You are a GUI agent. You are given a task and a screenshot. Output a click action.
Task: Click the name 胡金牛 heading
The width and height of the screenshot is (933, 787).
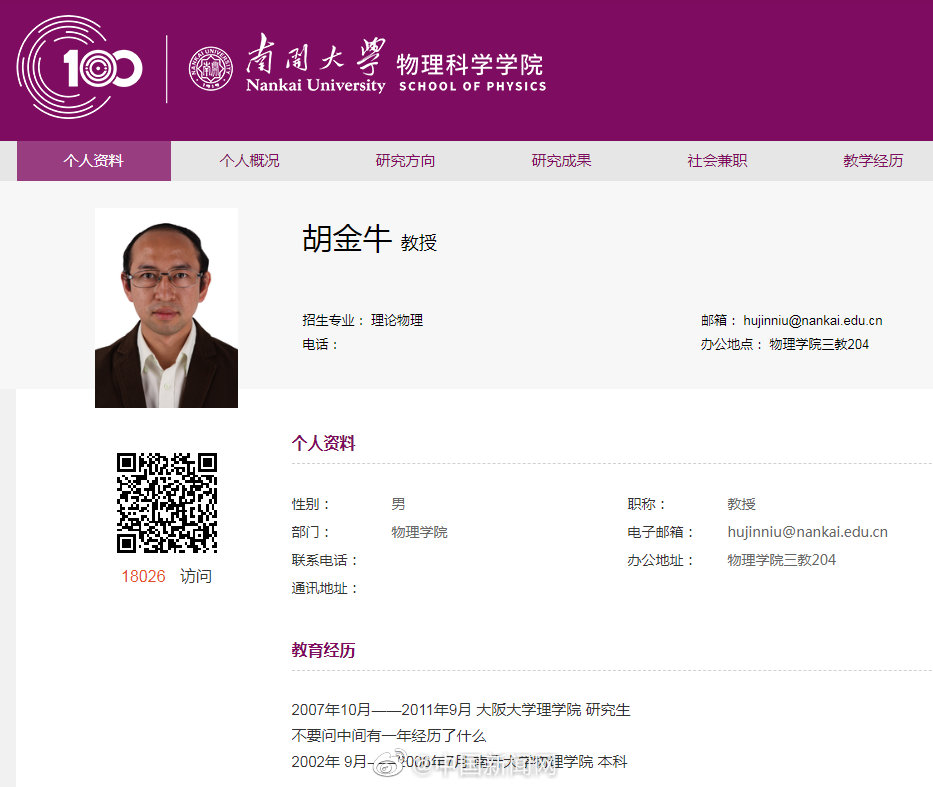347,239
